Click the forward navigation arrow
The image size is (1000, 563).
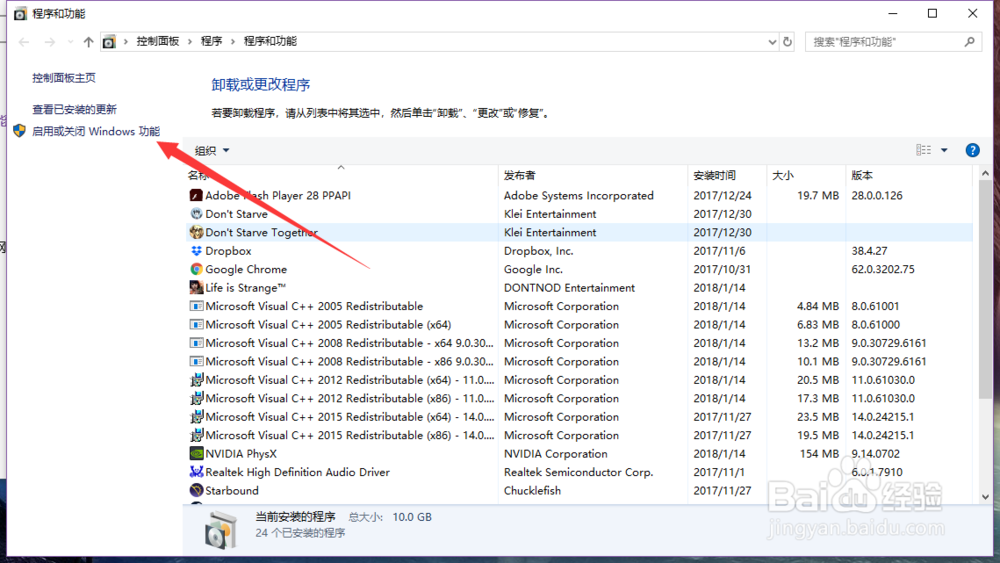click(x=49, y=42)
